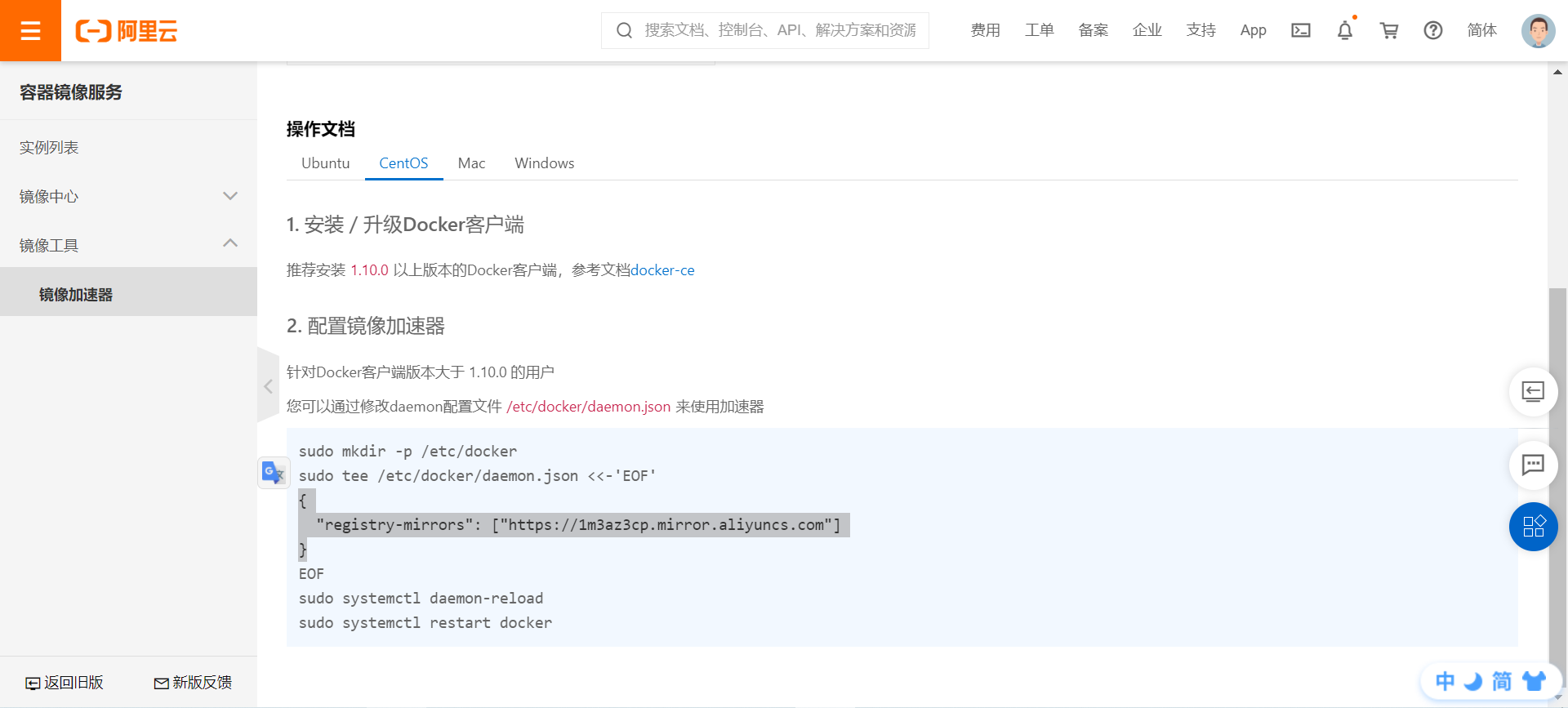The width and height of the screenshot is (1568, 708).
Task: Open the Cloud Shell terminal icon
Action: click(1301, 30)
